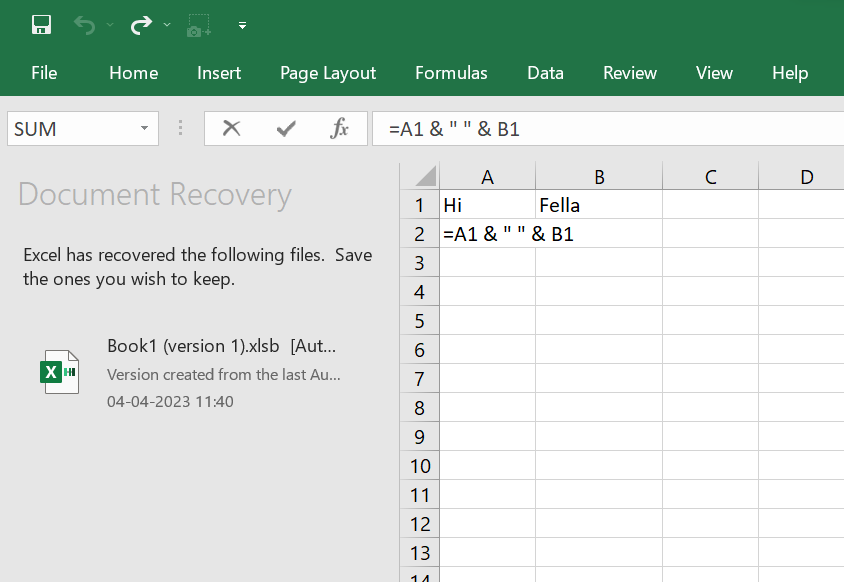Switch to the Data tab
844x582 pixels.
545,73
